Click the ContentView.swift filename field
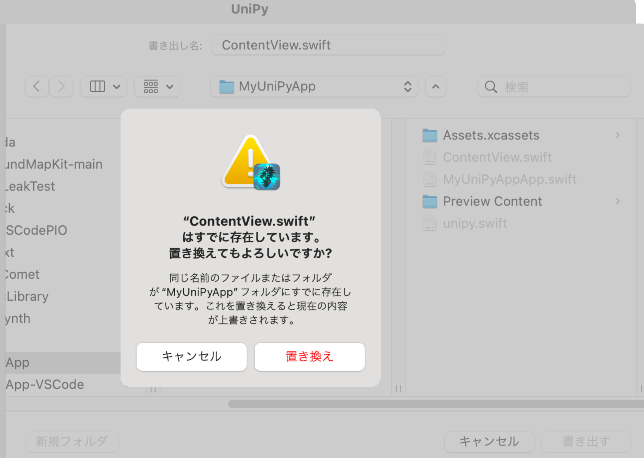Screen dimensions: 644x458 [x=328, y=45]
